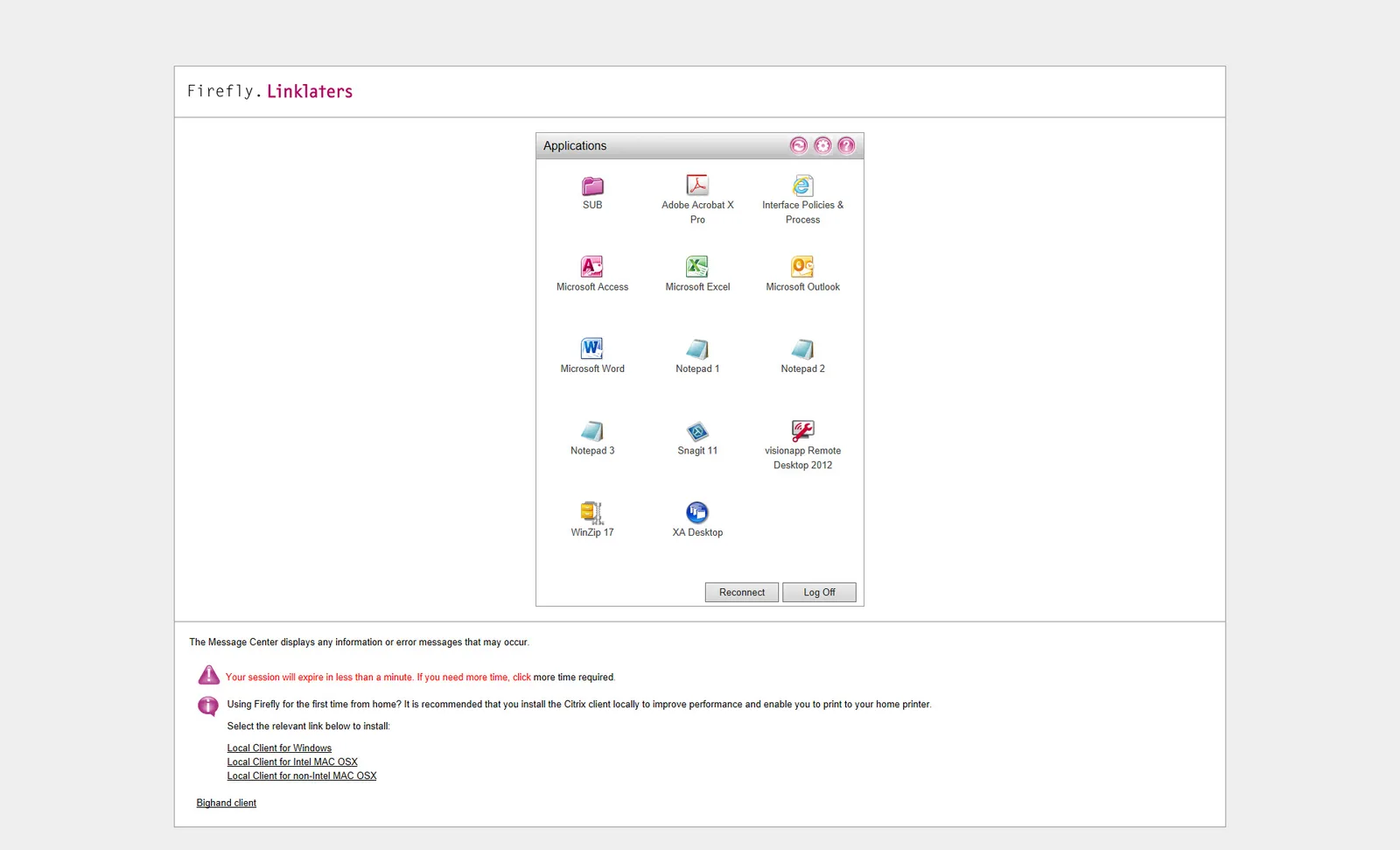1400x850 pixels.
Task: Open the SUB folder
Action: point(592,193)
